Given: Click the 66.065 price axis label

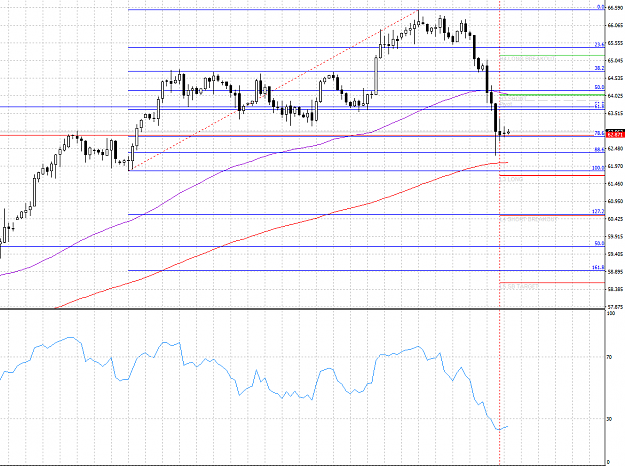Looking at the screenshot, I should [x=615, y=25].
